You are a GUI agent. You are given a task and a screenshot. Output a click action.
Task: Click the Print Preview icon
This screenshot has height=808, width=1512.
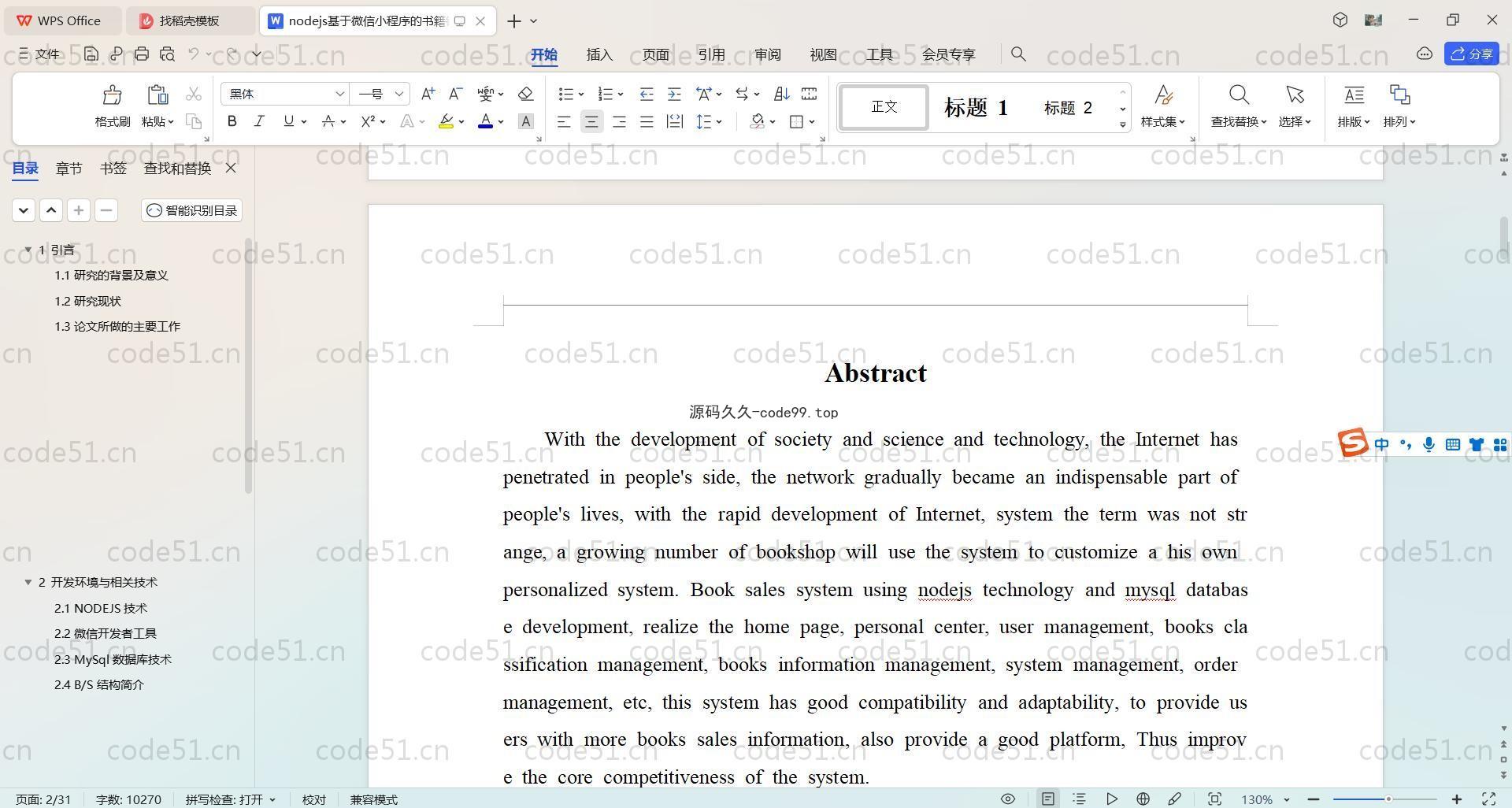pyautogui.click(x=167, y=54)
